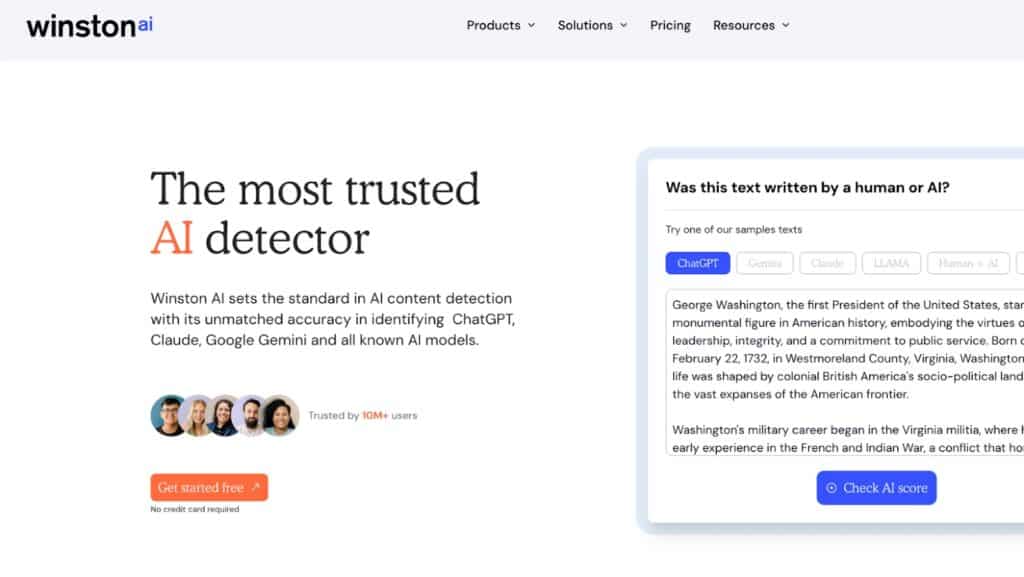
Task: Select the ChatGPT sample text pill
Action: [697, 263]
